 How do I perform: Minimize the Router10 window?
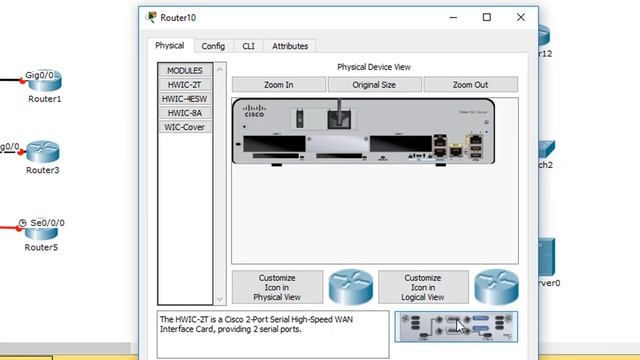[x=453, y=18]
